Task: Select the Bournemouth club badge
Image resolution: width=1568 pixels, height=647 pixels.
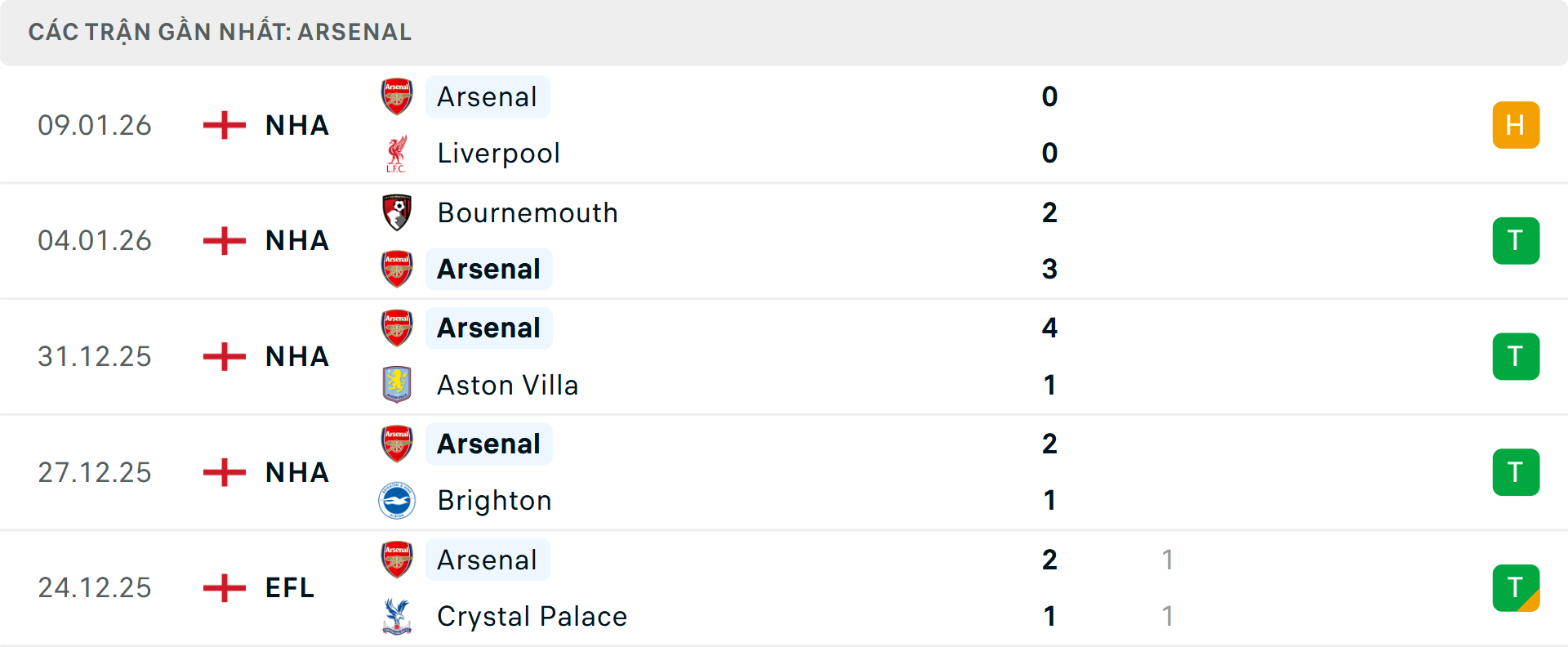Action: tap(397, 212)
